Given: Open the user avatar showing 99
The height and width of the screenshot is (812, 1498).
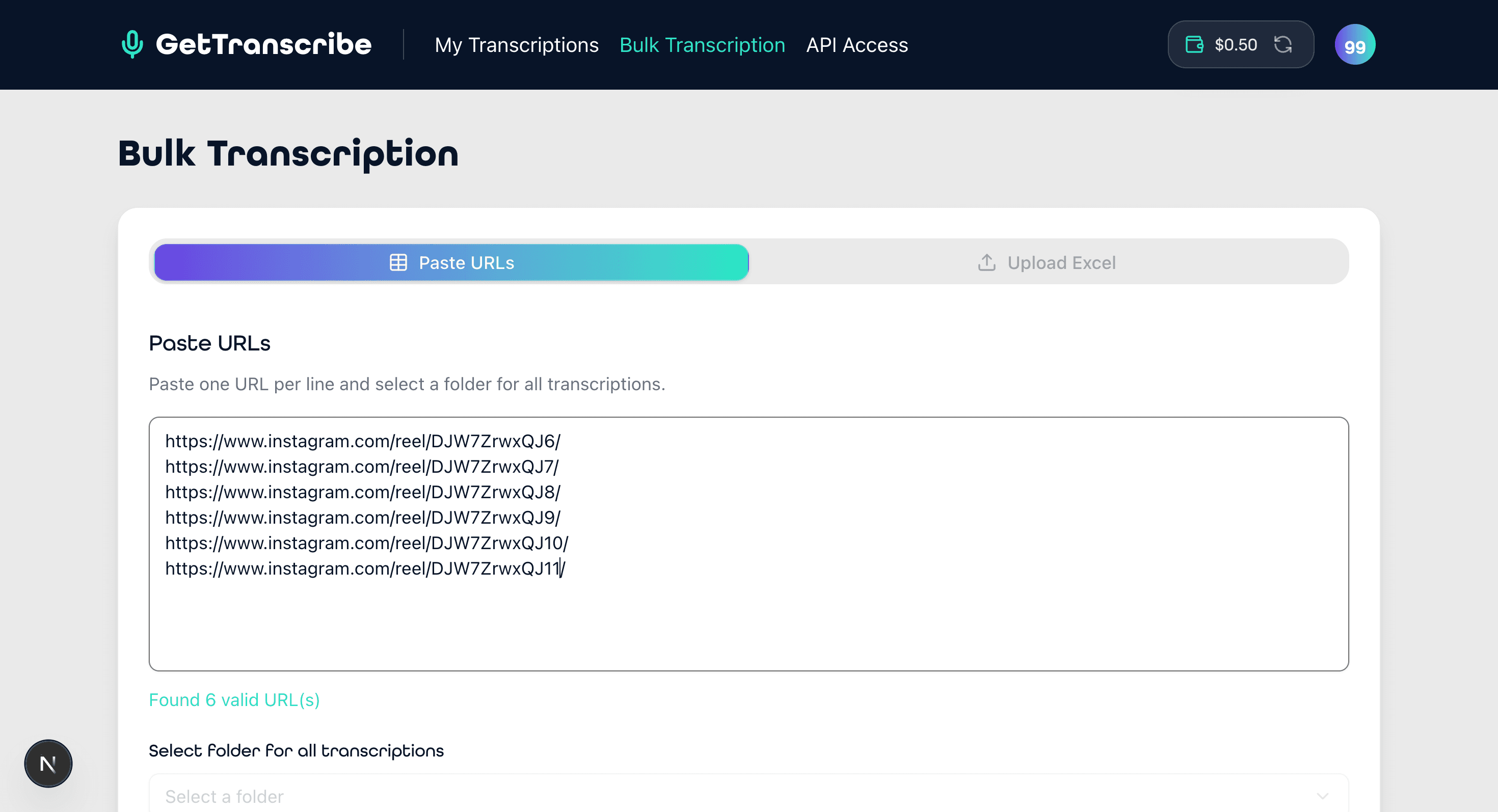Looking at the screenshot, I should 1354,44.
